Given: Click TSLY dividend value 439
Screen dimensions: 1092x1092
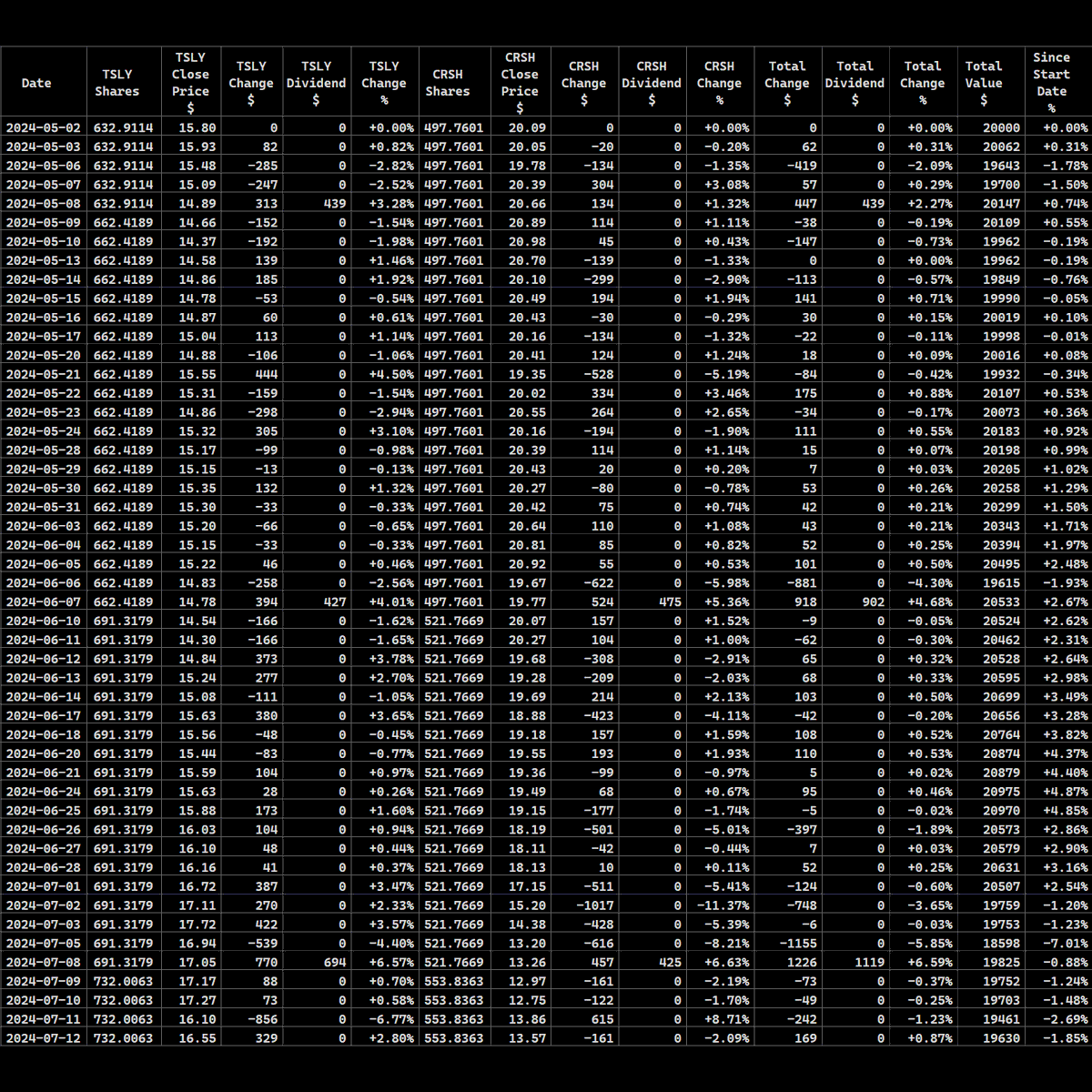Looking at the screenshot, I should pos(335,204).
